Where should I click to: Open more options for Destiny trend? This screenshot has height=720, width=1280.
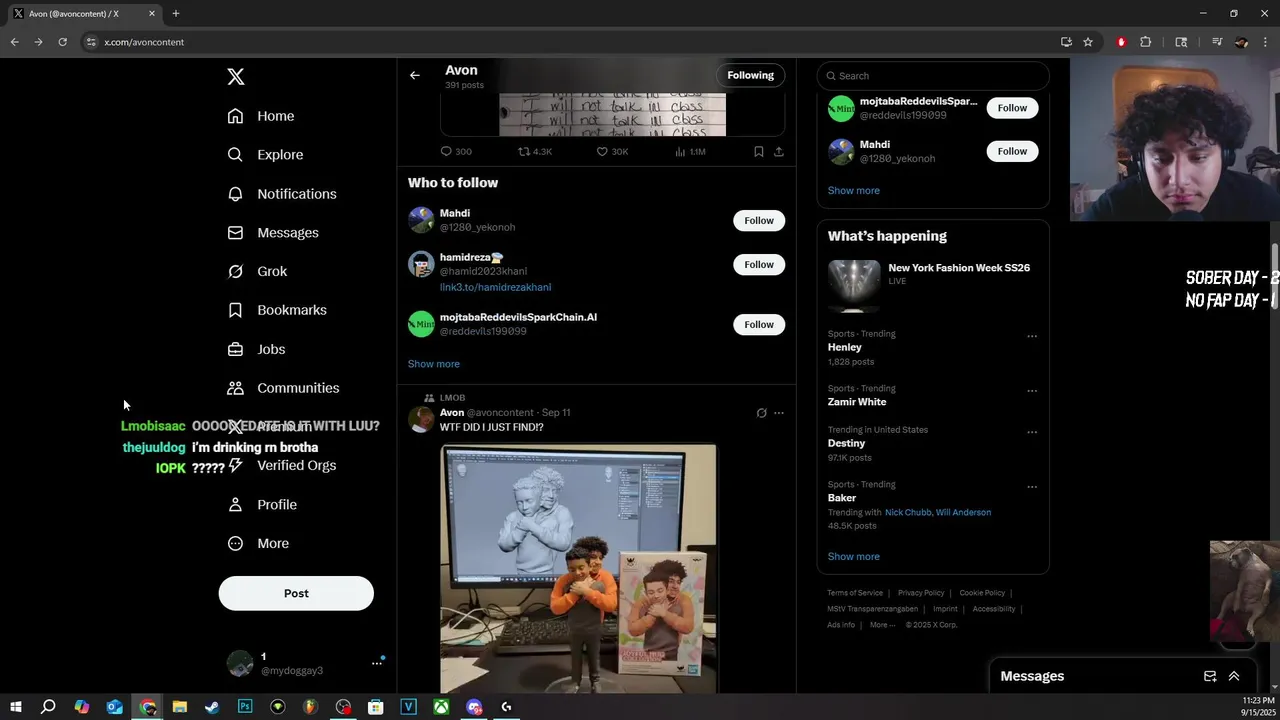(x=1032, y=432)
